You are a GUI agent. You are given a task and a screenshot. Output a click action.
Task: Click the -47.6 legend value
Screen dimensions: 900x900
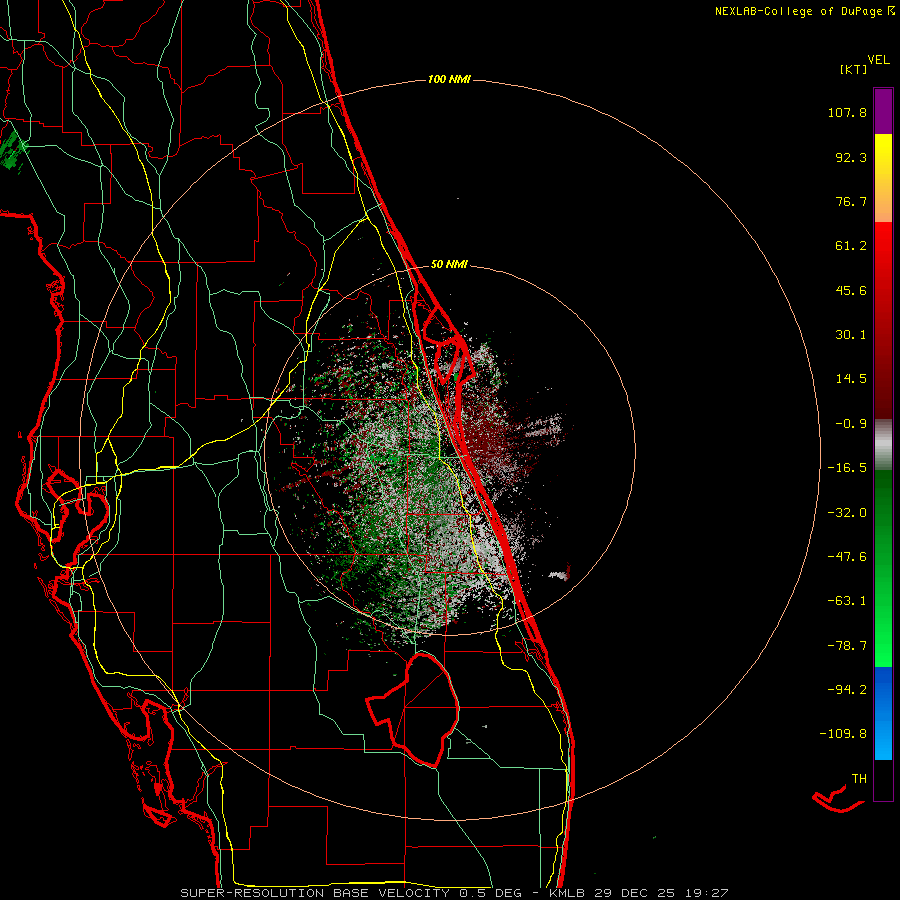tap(847, 557)
